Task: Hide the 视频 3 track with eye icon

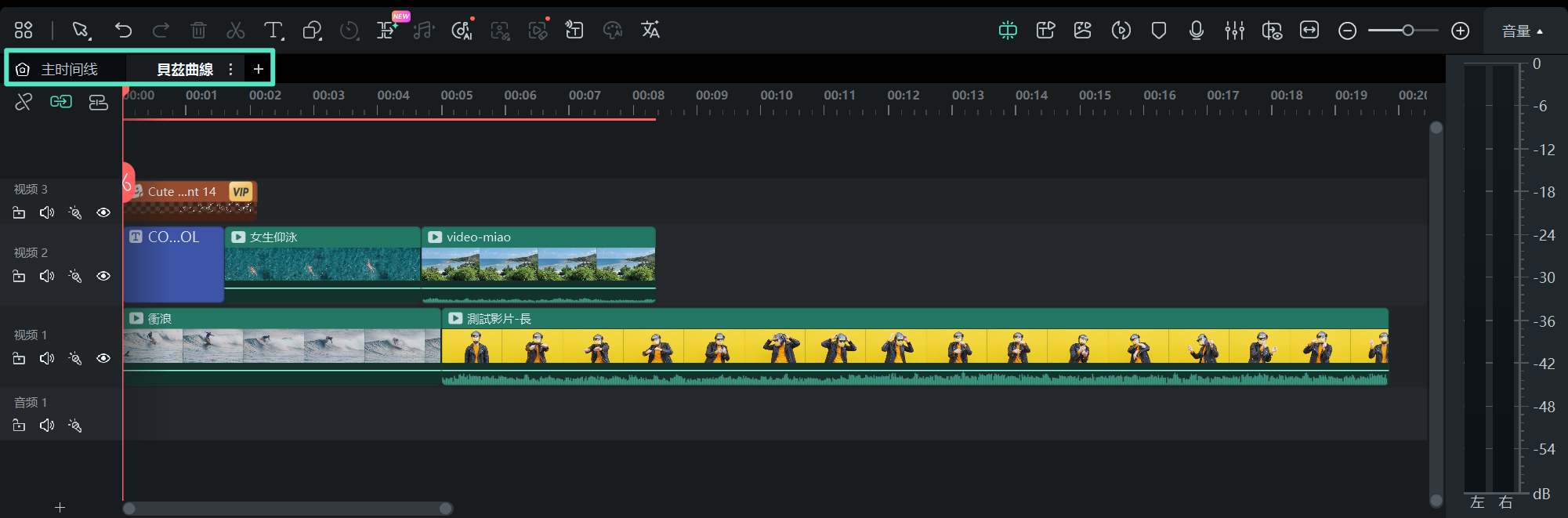Action: coord(103,213)
